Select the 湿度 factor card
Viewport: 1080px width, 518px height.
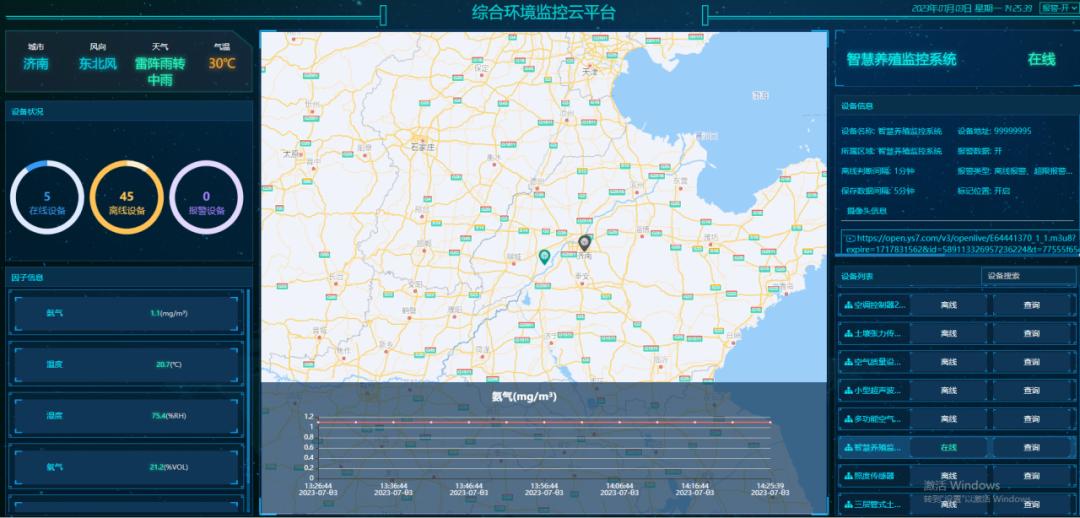(x=126, y=415)
